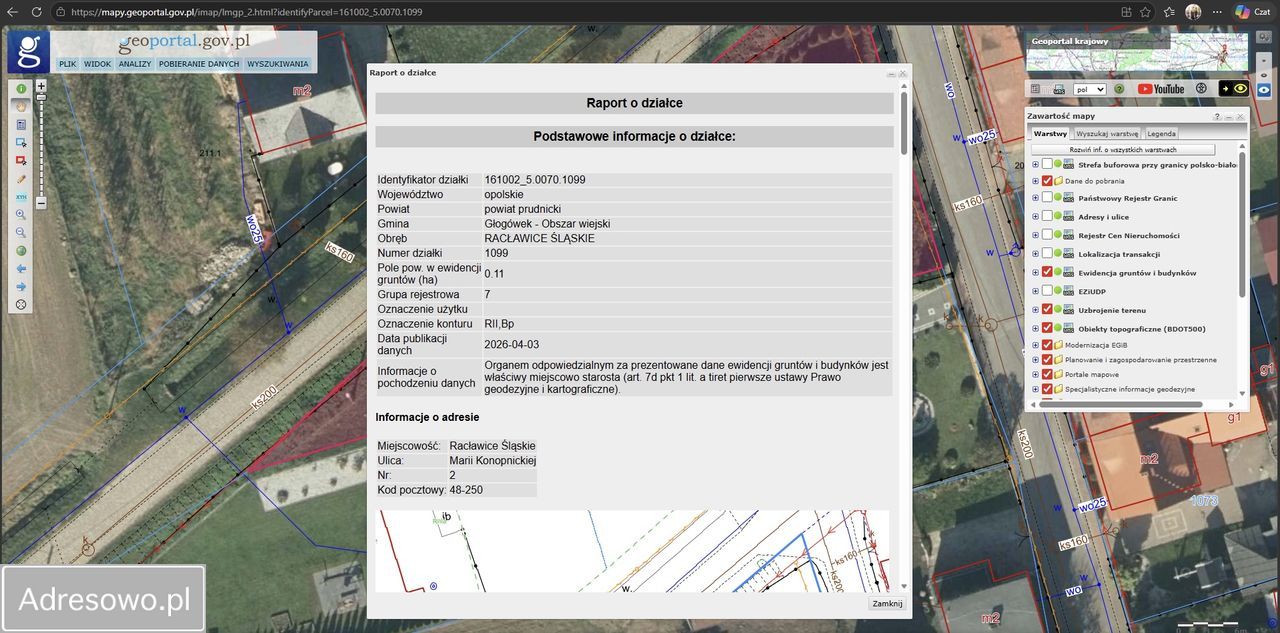Image resolution: width=1280 pixels, height=633 pixels.
Task: Disable Ewidencja gruntów i budynków layer
Action: tap(1047, 272)
